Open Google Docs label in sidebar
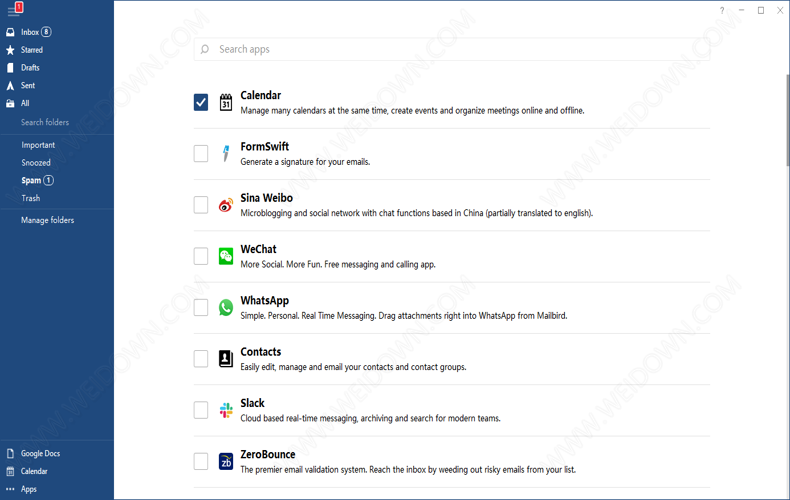 coord(40,454)
